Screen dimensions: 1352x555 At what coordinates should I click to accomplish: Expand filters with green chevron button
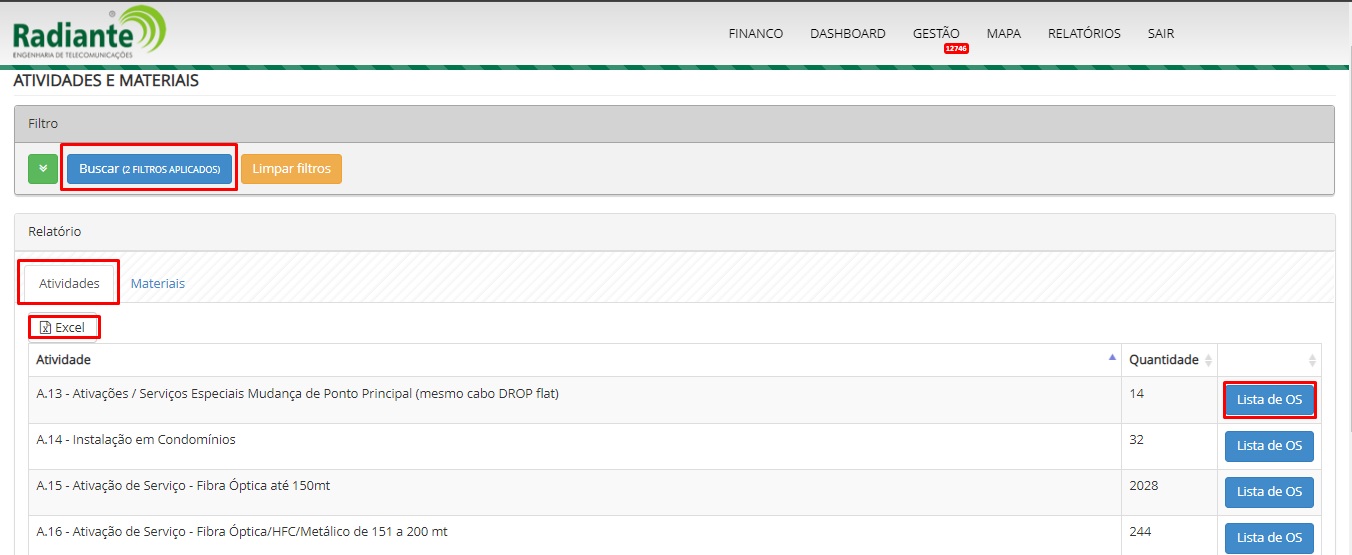43,169
